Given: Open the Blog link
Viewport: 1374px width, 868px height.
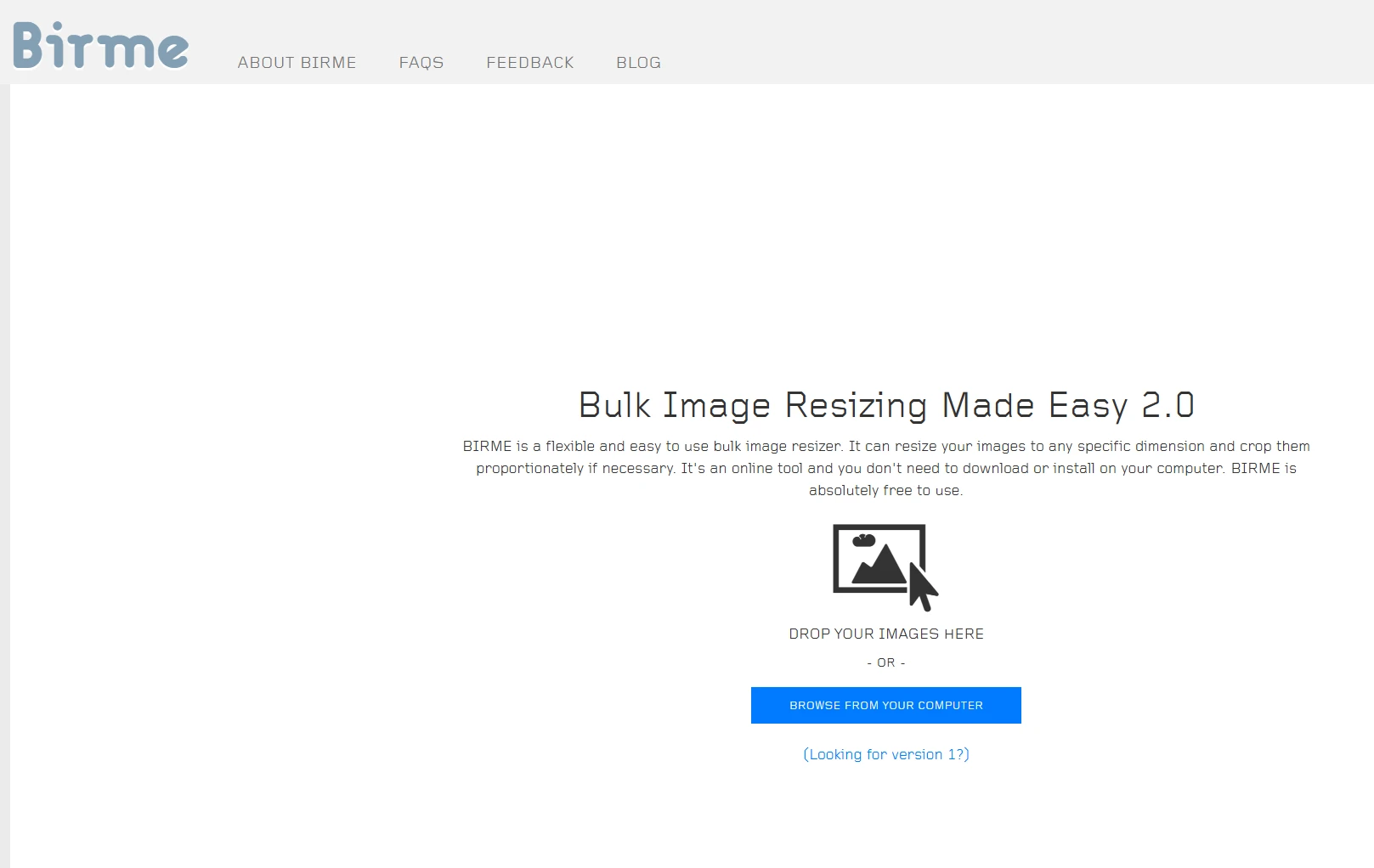Looking at the screenshot, I should [638, 63].
